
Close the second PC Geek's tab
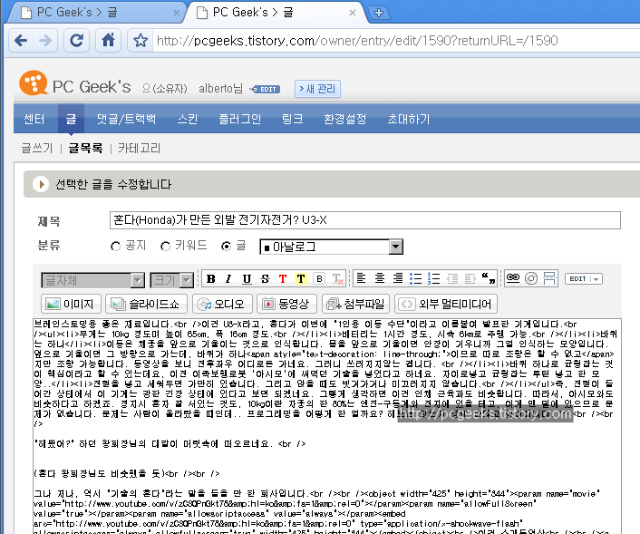click(x=352, y=13)
